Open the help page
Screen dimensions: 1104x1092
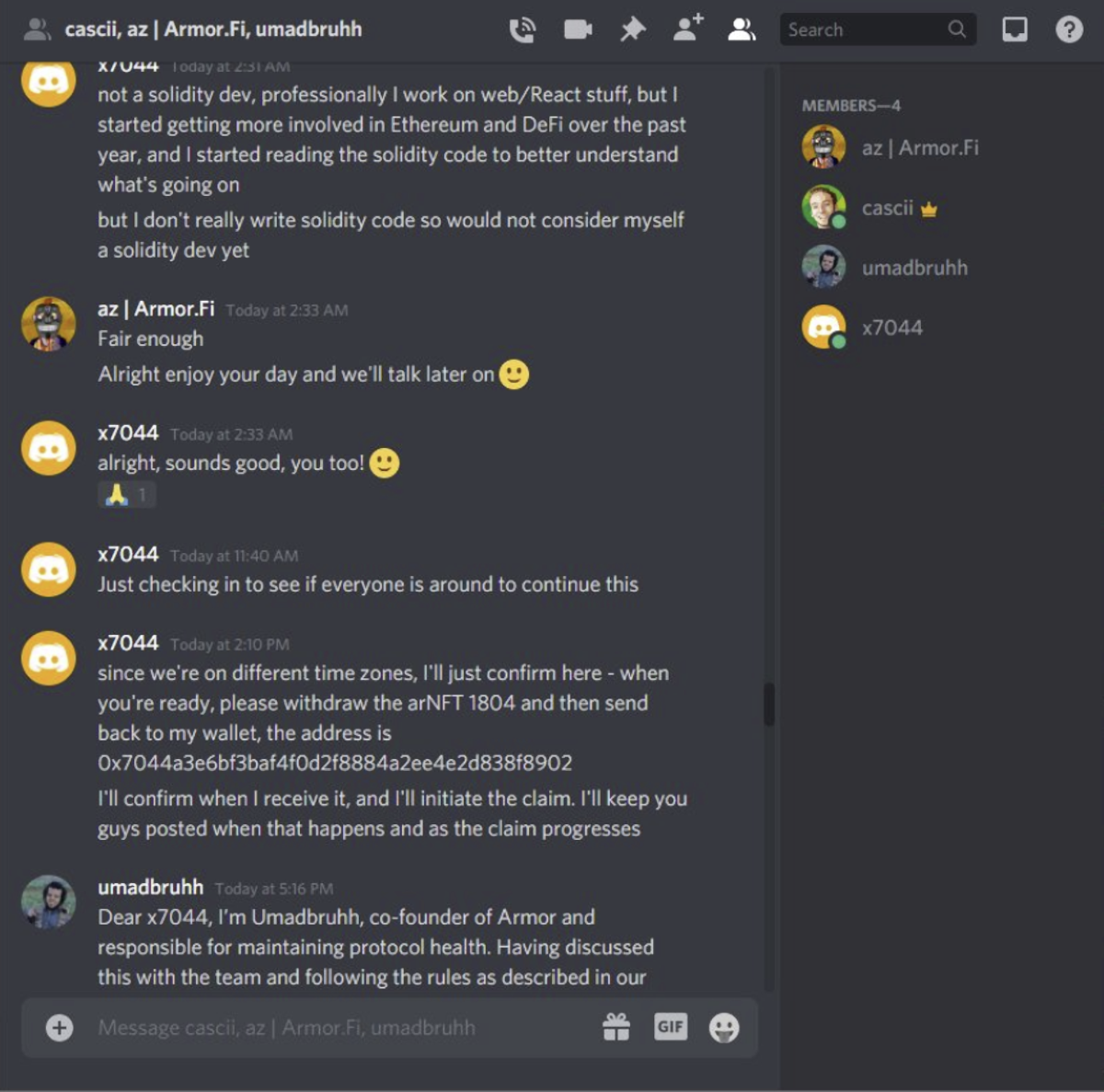click(1069, 29)
